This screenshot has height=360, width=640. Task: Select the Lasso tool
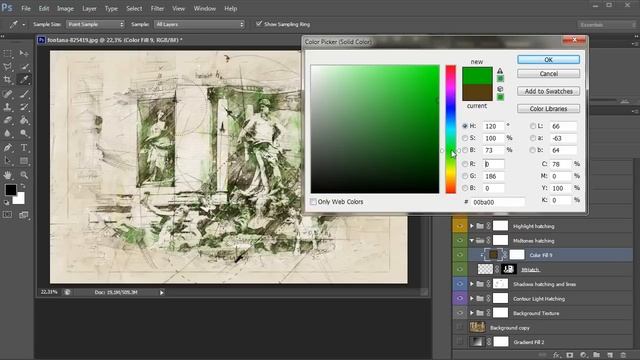point(7,67)
